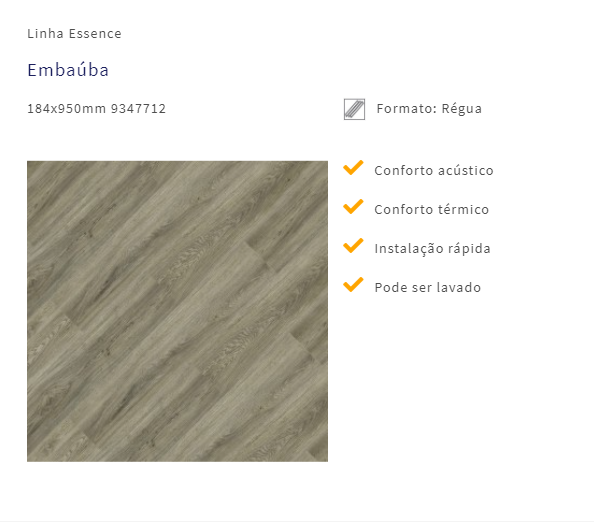
Task: Click the Linha Essence label
Action: pos(74,34)
